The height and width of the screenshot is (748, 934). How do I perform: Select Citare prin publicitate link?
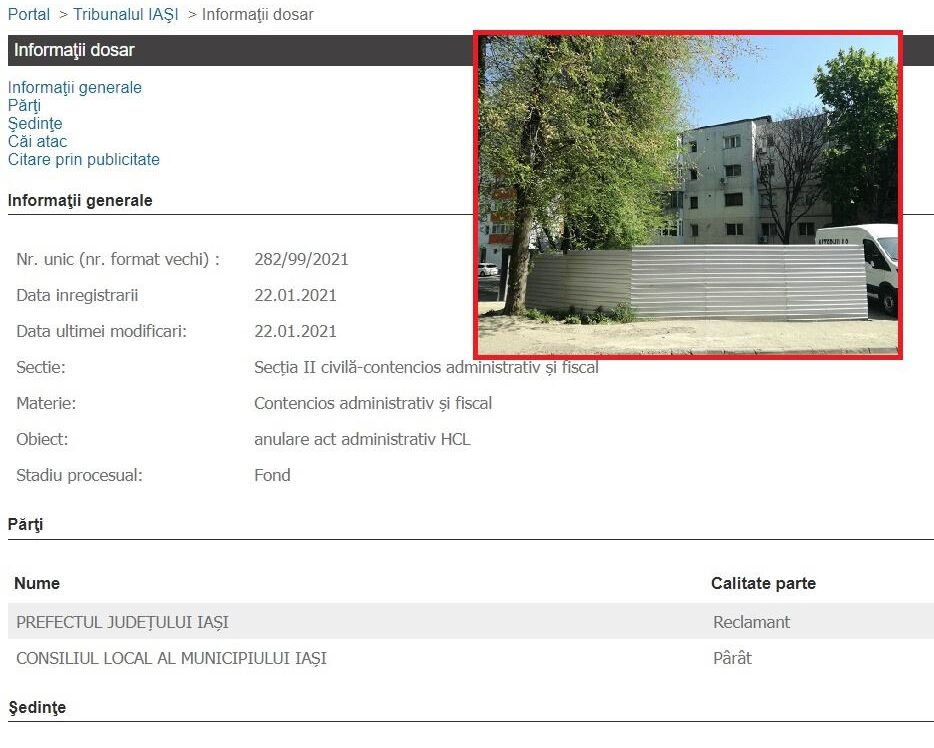pos(83,160)
